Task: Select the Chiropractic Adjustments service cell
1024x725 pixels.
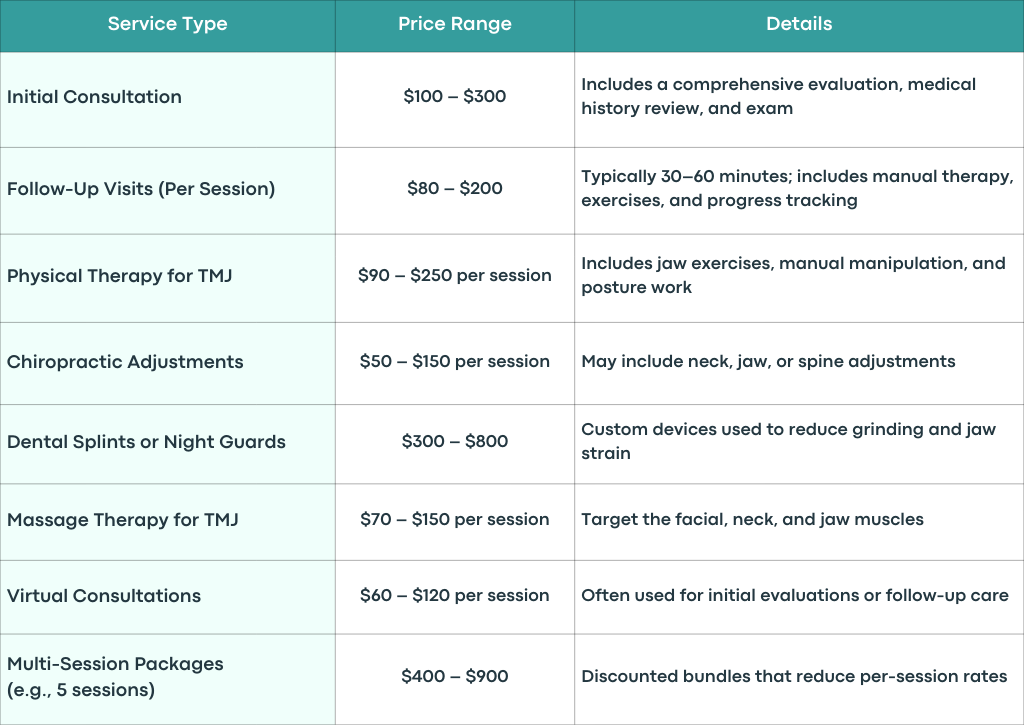Action: click(167, 363)
